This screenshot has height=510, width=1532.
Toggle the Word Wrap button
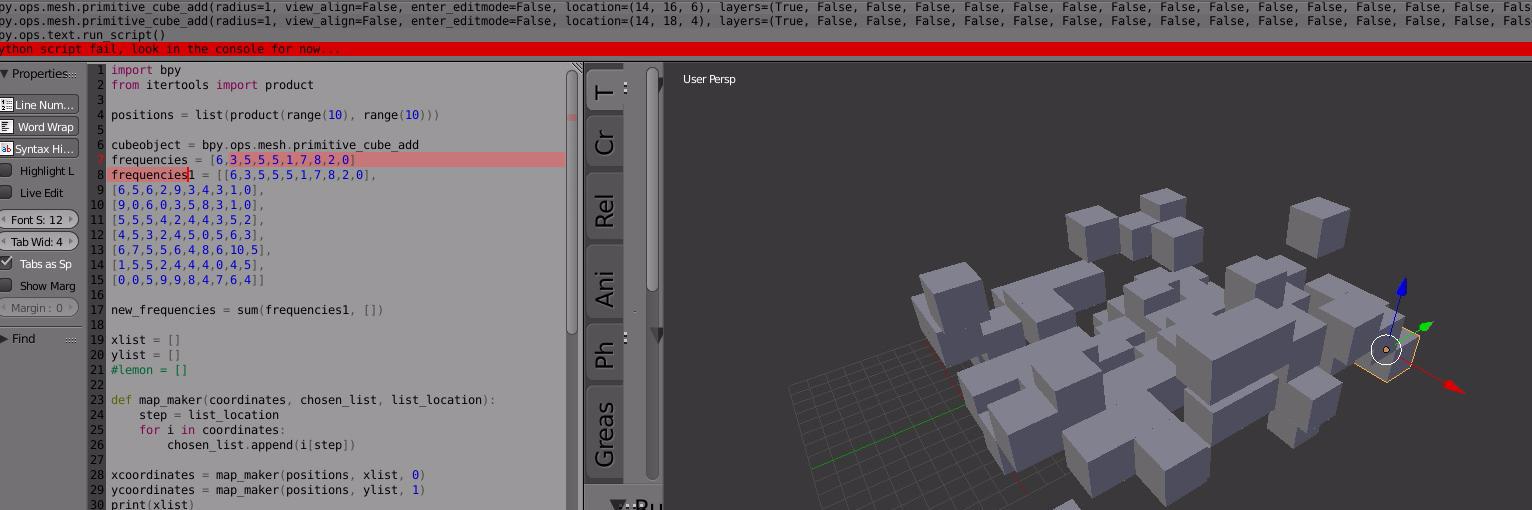pyautogui.click(x=39, y=127)
